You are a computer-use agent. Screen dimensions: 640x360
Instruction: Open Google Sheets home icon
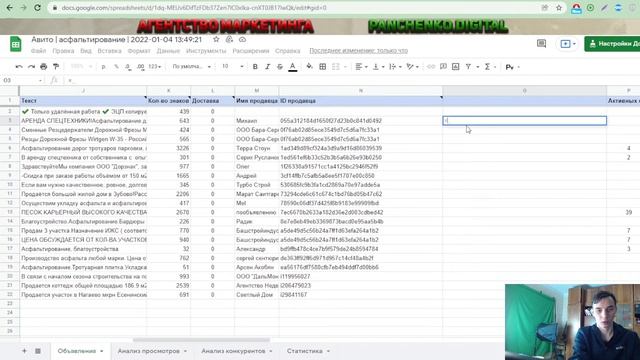[x=16, y=44]
